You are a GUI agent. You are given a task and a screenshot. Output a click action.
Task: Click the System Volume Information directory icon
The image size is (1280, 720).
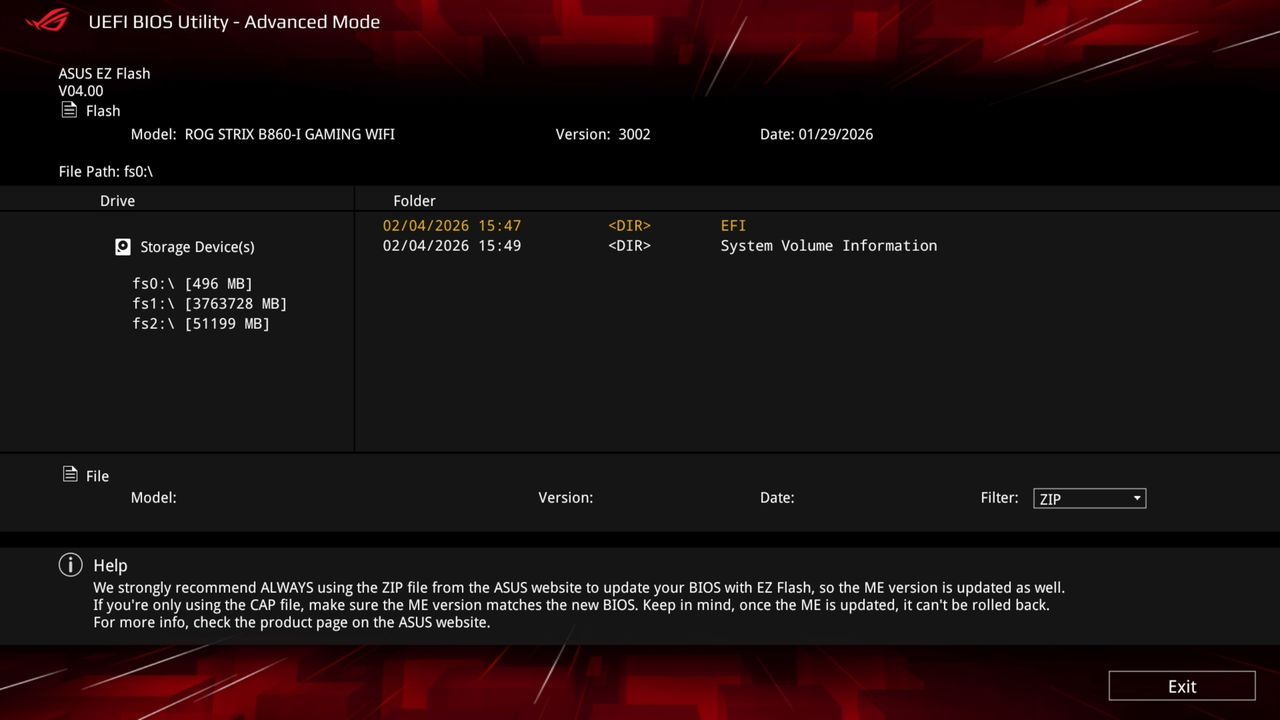(x=629, y=245)
